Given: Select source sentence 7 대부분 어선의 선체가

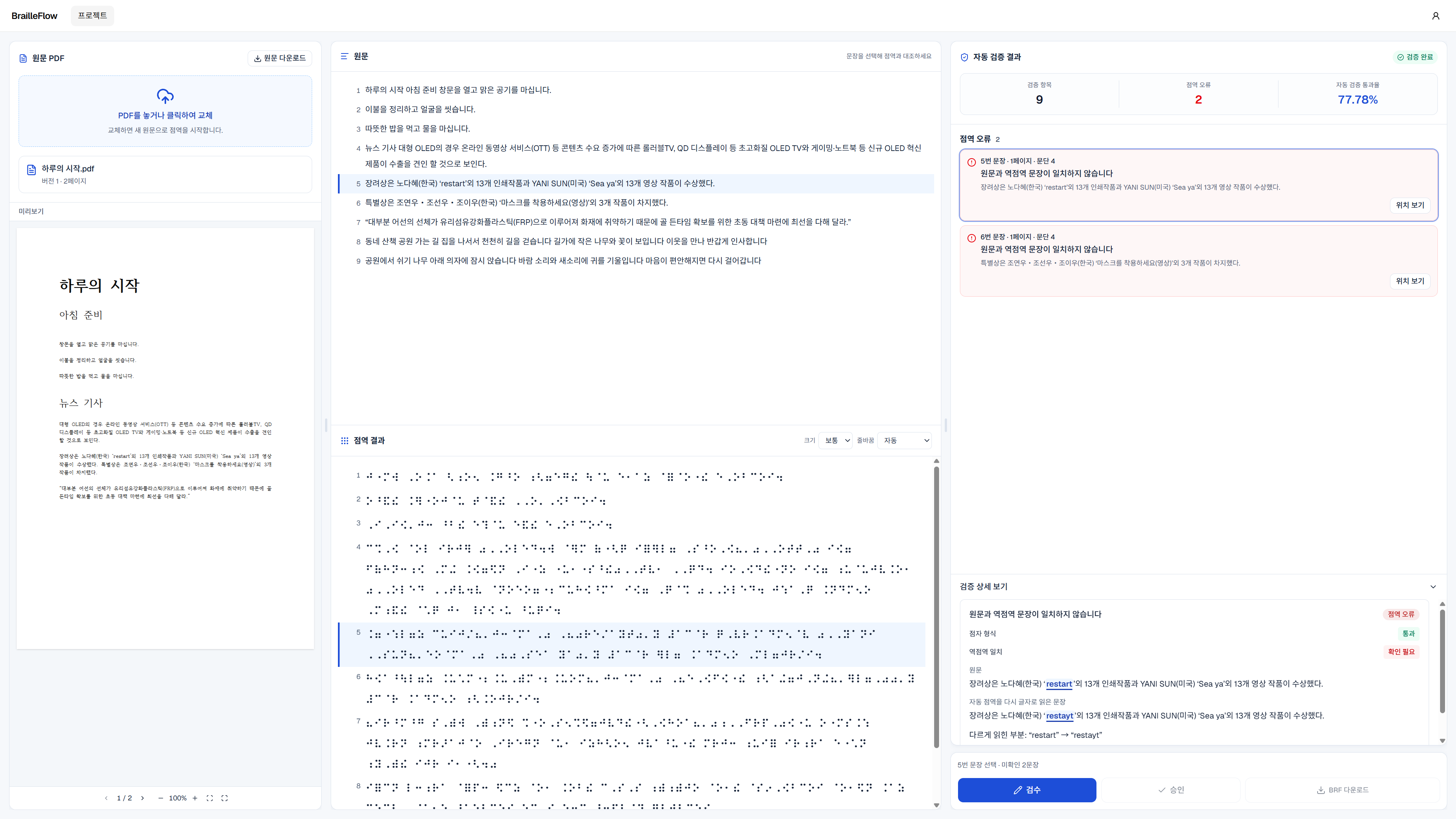Looking at the screenshot, I should (636, 222).
